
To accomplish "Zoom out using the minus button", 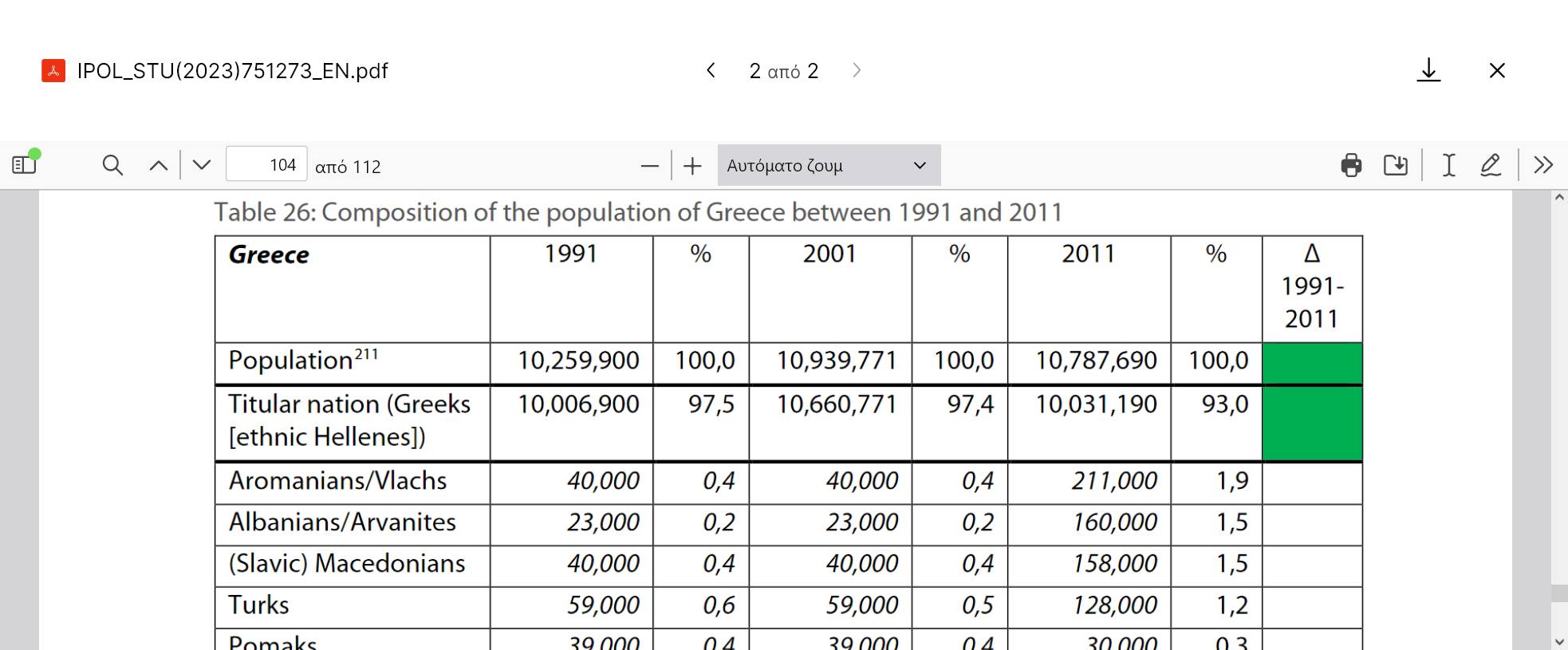I will pos(650,166).
